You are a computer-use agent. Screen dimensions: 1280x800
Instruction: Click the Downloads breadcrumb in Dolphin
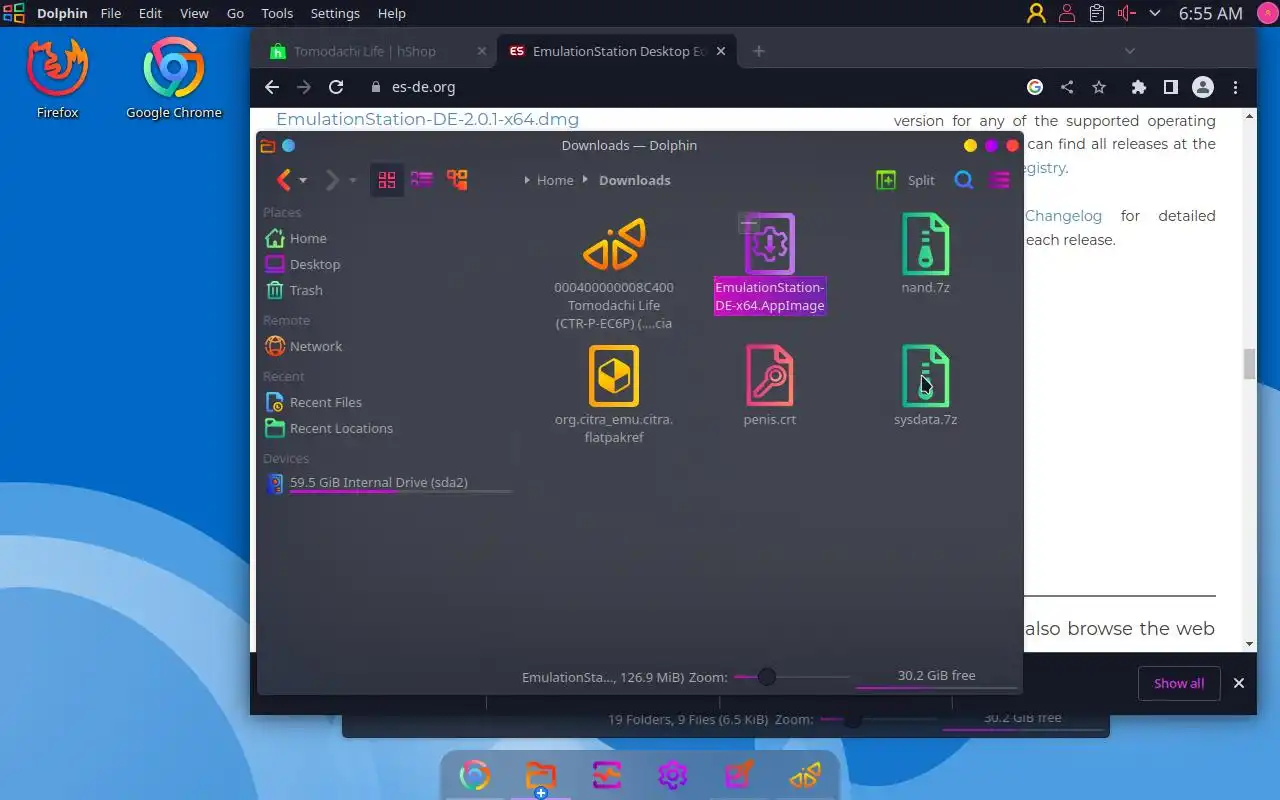634,180
